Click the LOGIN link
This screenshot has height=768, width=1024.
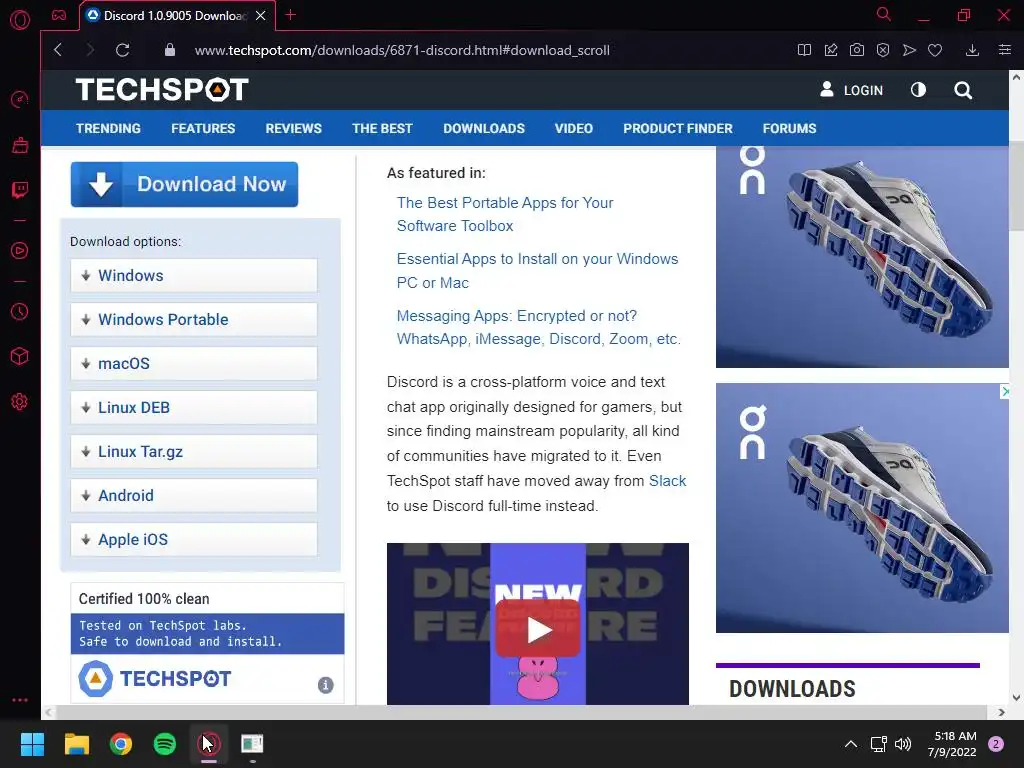click(852, 90)
